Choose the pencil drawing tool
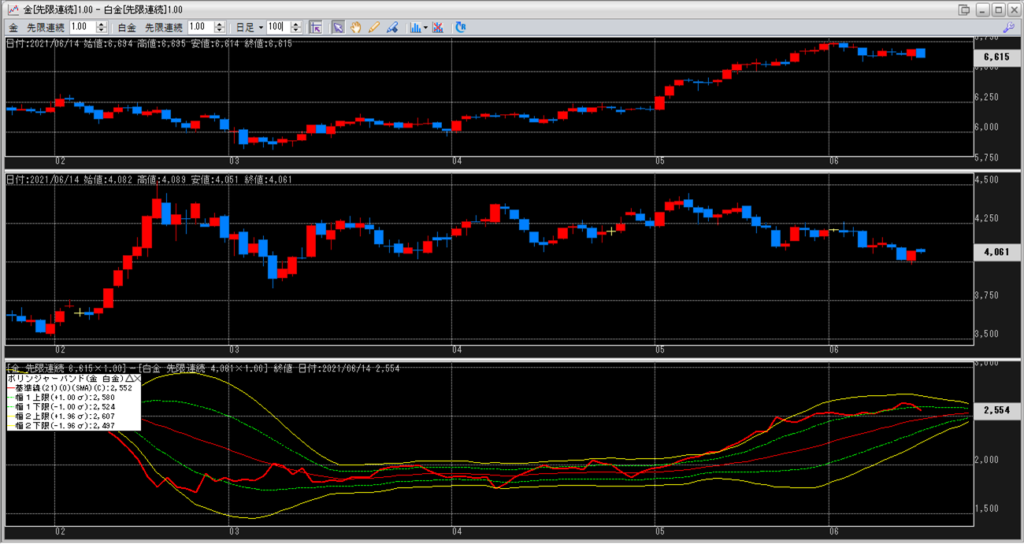Screen dimensions: 1024x544 coord(372,27)
